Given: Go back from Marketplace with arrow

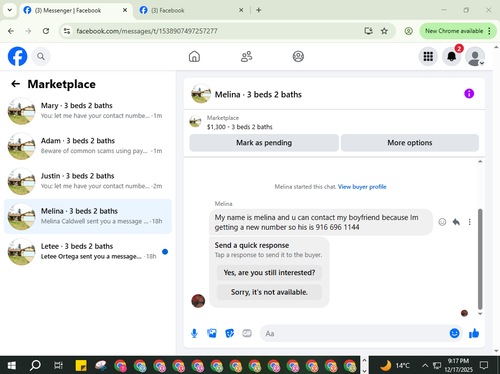Looking at the screenshot, I should pos(15,84).
